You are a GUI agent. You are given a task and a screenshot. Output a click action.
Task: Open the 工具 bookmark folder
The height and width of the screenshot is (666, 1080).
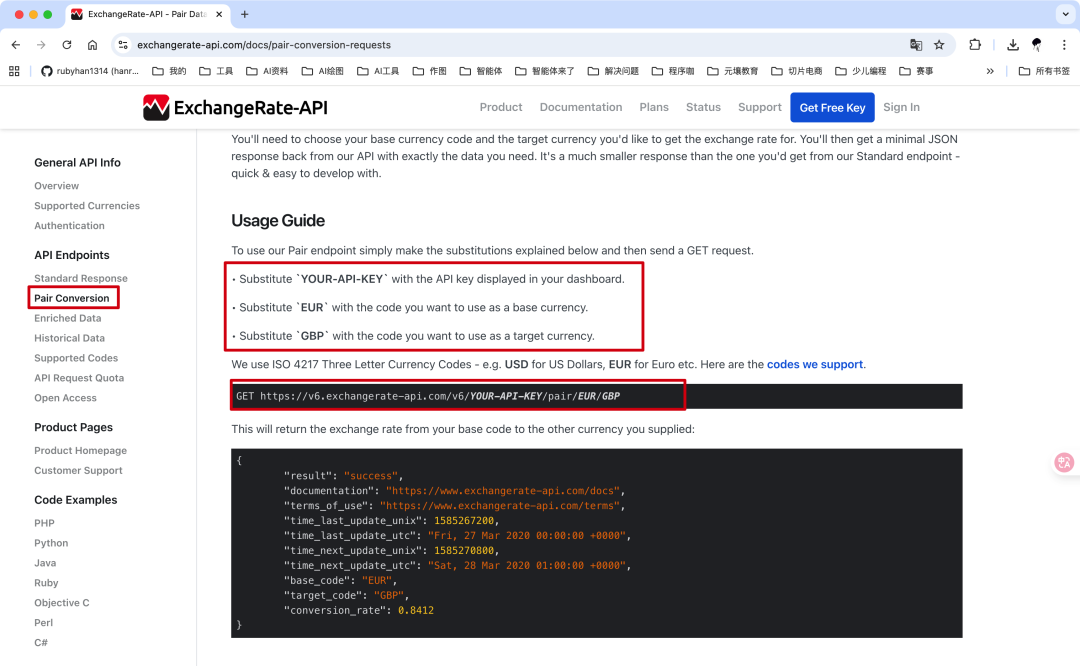pos(216,71)
